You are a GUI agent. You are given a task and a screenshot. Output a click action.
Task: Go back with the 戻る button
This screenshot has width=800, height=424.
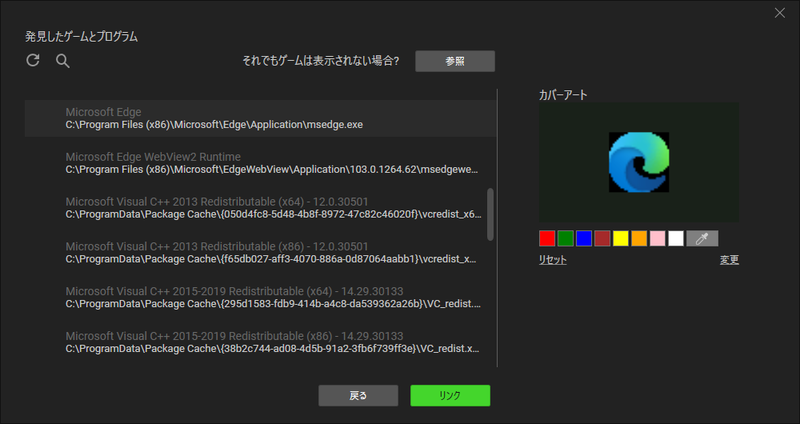click(x=358, y=395)
